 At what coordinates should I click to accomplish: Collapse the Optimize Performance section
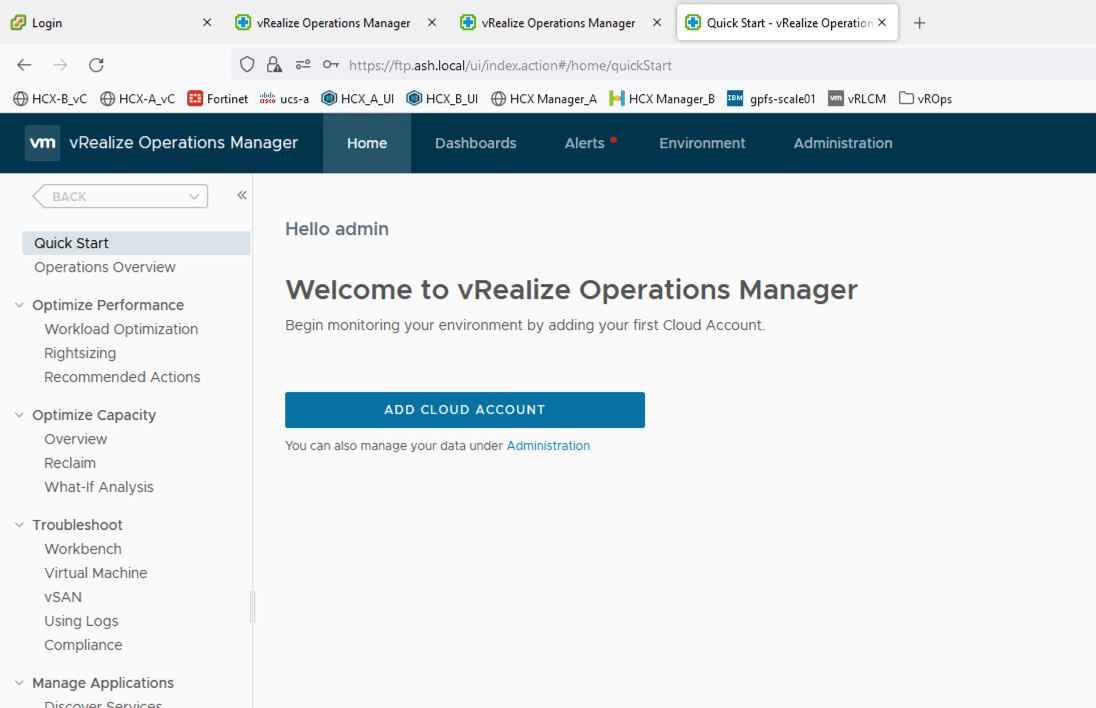tap(21, 305)
